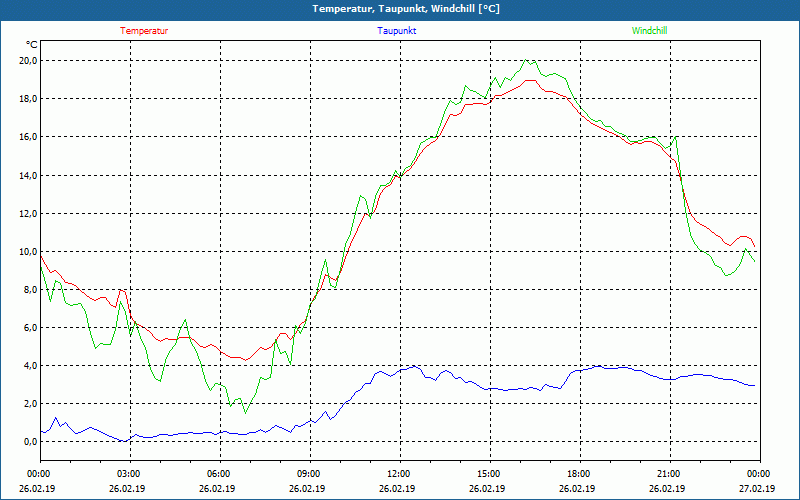Click the green Windchill legend label
Image resolution: width=800 pixels, height=500 pixels.
[649, 31]
